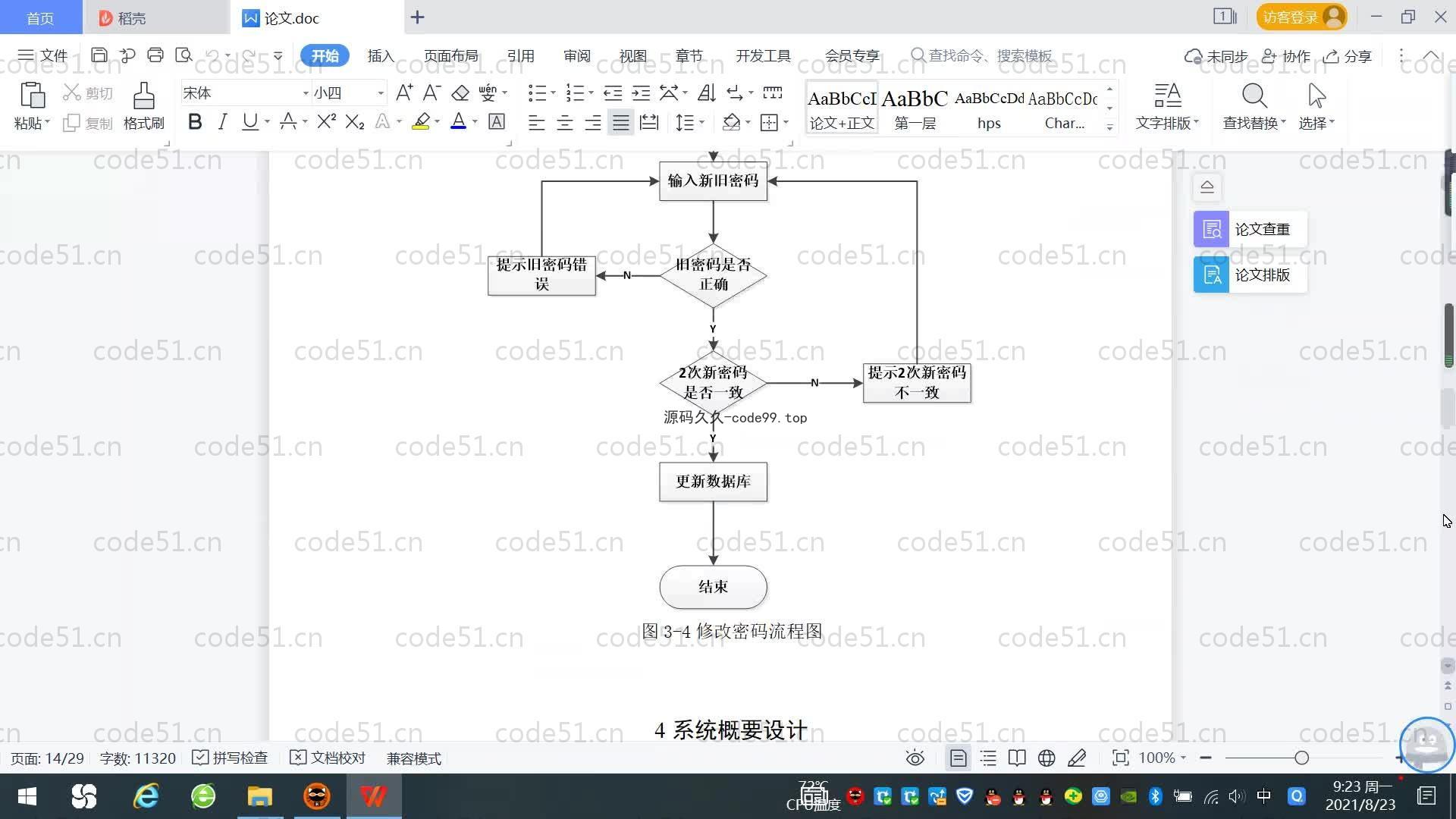Apply subscript formatting

[354, 121]
